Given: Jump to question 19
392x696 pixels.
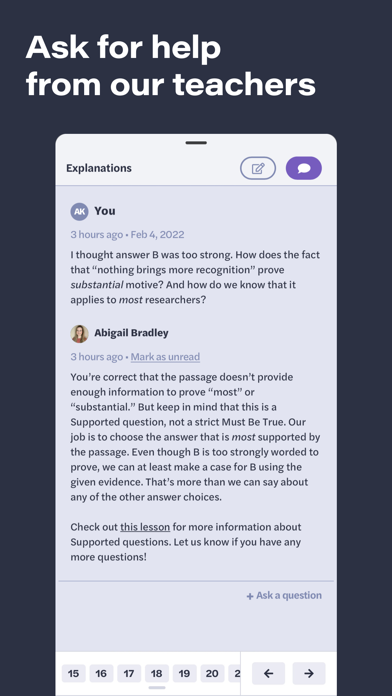Looking at the screenshot, I should click(184, 674).
